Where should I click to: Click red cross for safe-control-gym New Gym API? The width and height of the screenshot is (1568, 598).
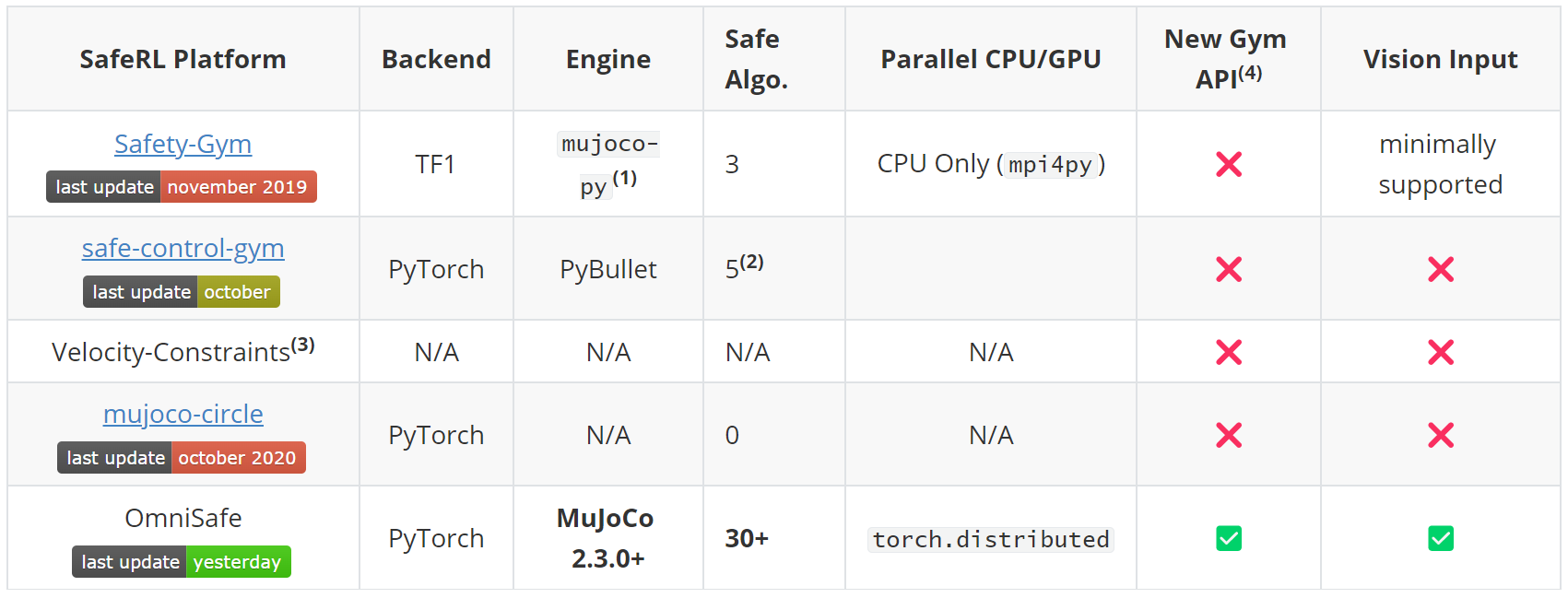click(x=1229, y=269)
